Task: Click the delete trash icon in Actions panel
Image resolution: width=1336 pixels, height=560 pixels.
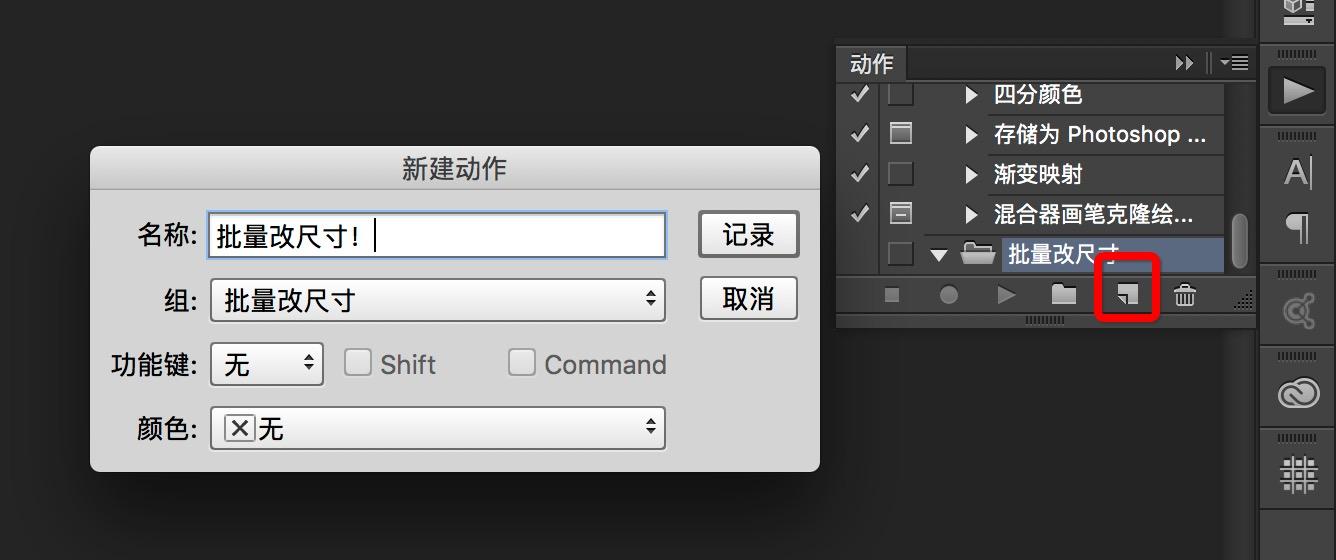Action: 1185,295
